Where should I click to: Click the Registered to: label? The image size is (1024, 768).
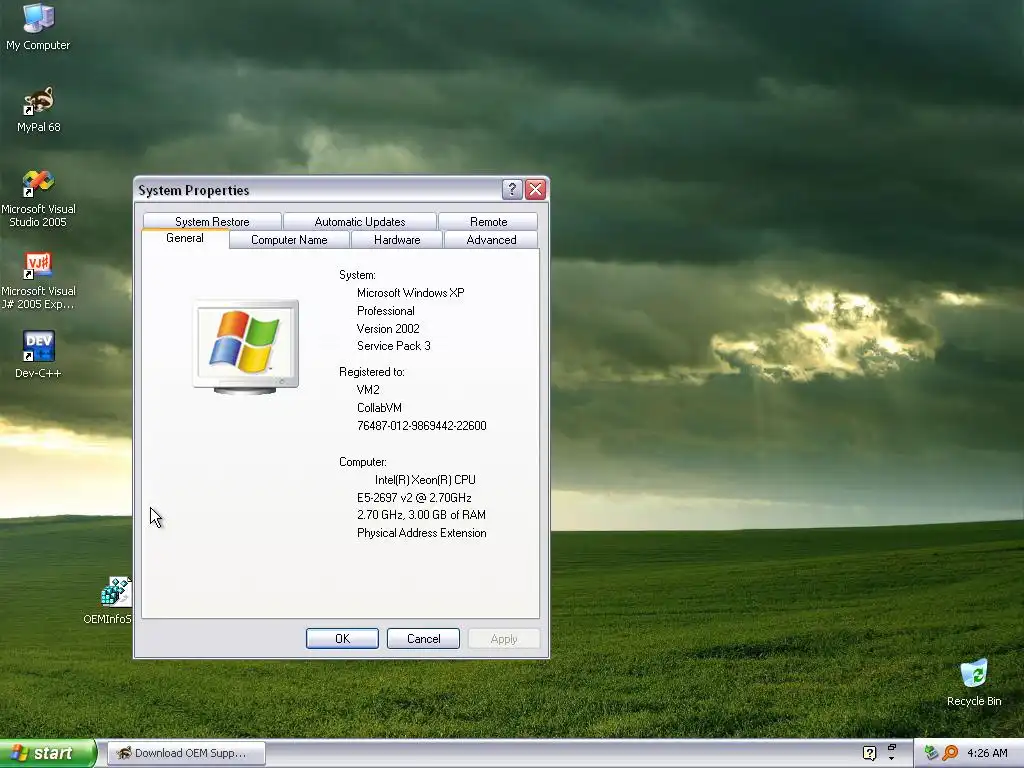click(372, 372)
